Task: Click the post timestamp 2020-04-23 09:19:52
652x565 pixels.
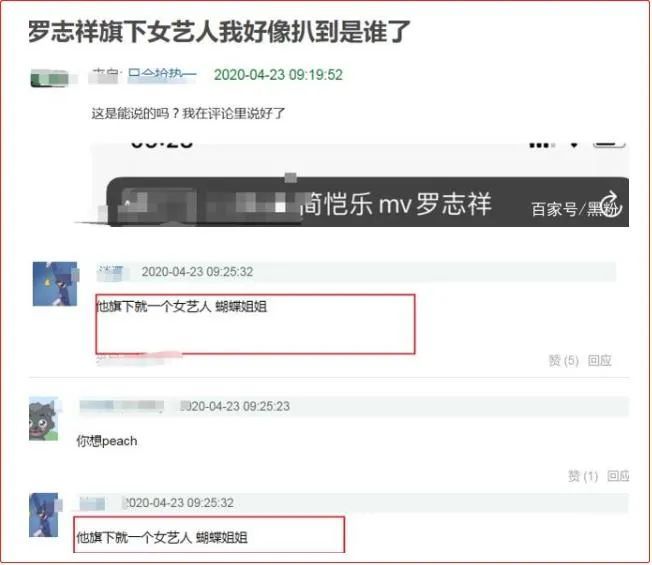Action: coord(278,75)
